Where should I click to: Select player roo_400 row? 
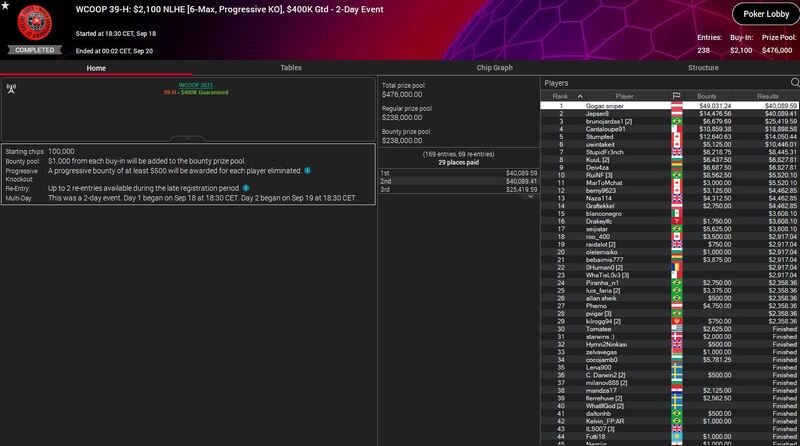670,237
